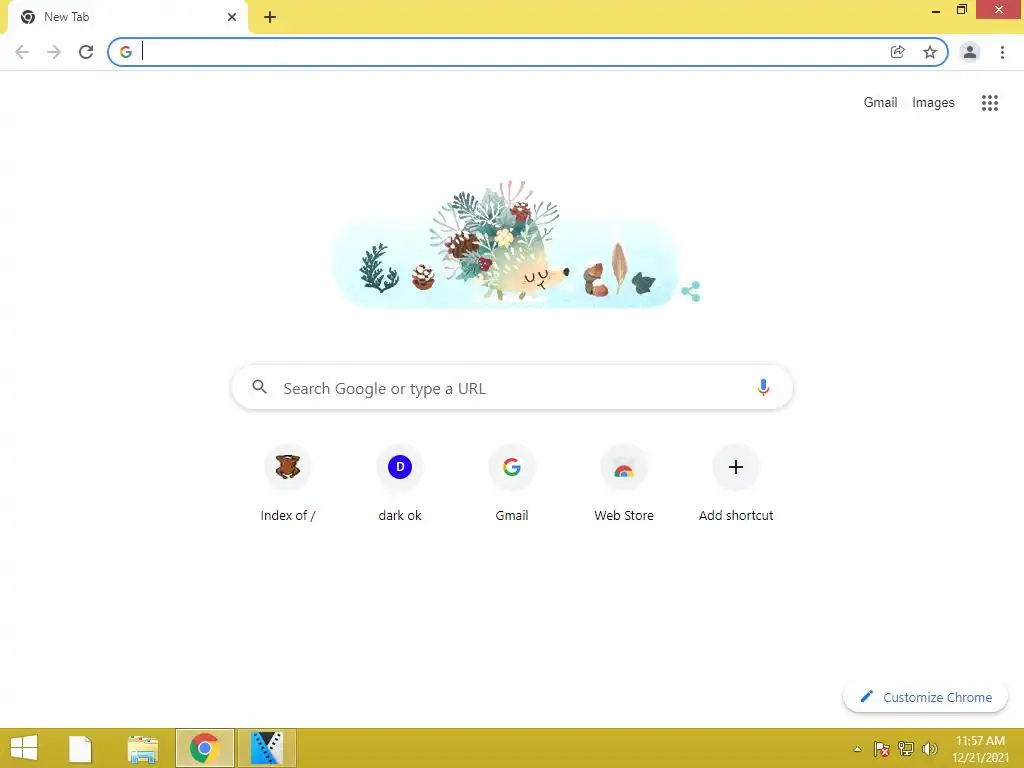Open File Explorer from the taskbar
The height and width of the screenshot is (768, 1024).
[x=142, y=748]
